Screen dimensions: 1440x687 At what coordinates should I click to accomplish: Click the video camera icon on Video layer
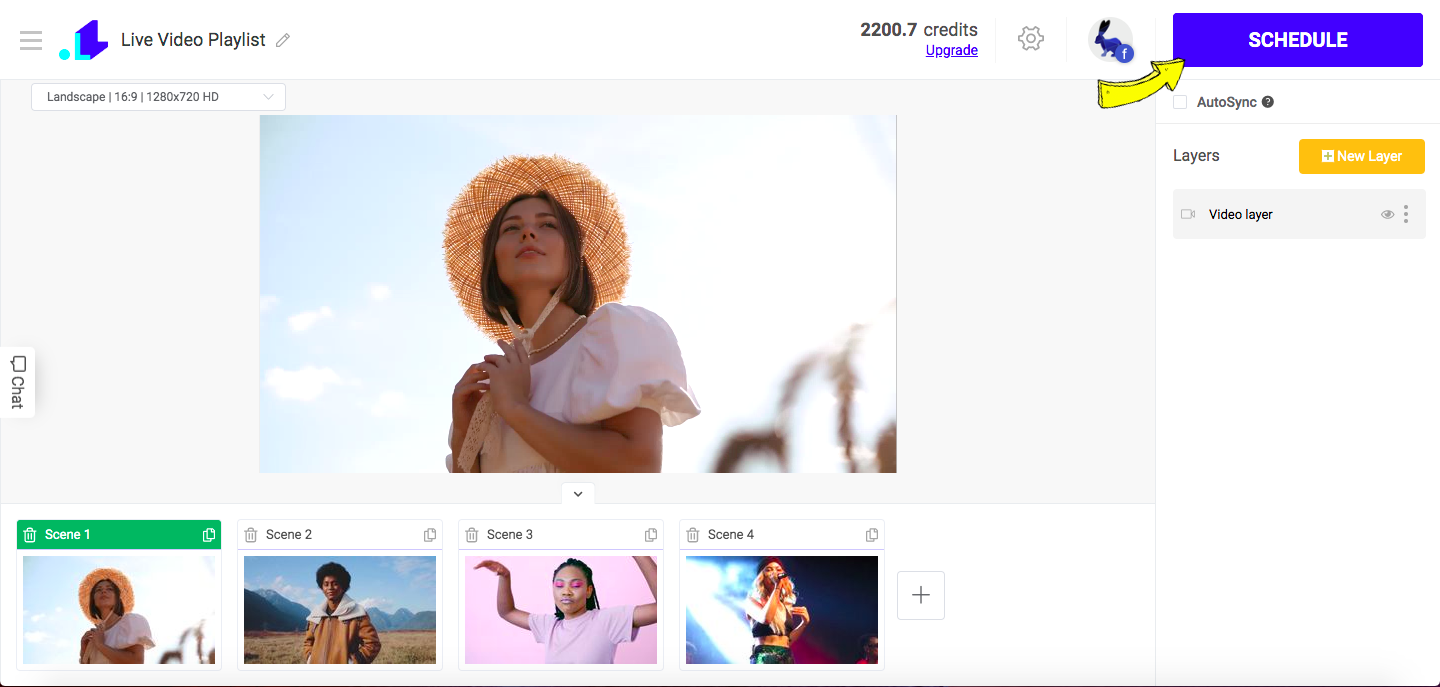(1188, 213)
